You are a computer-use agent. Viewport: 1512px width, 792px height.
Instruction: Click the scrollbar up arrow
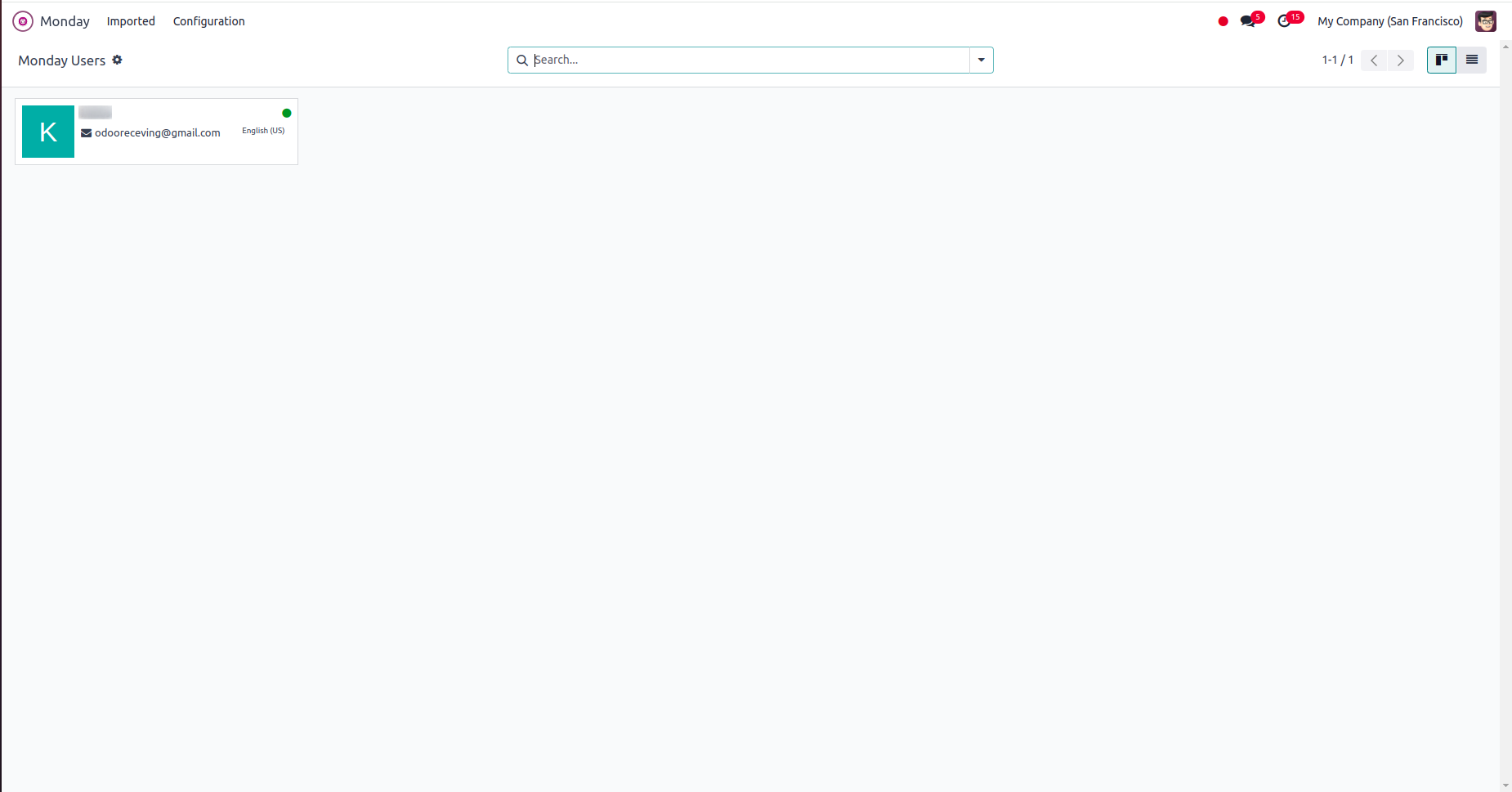[x=1505, y=47]
